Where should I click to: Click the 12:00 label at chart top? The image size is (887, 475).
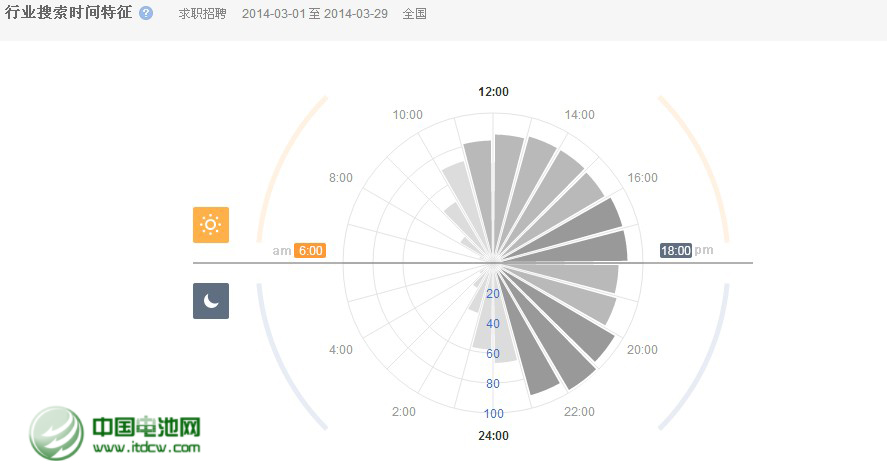click(x=494, y=92)
